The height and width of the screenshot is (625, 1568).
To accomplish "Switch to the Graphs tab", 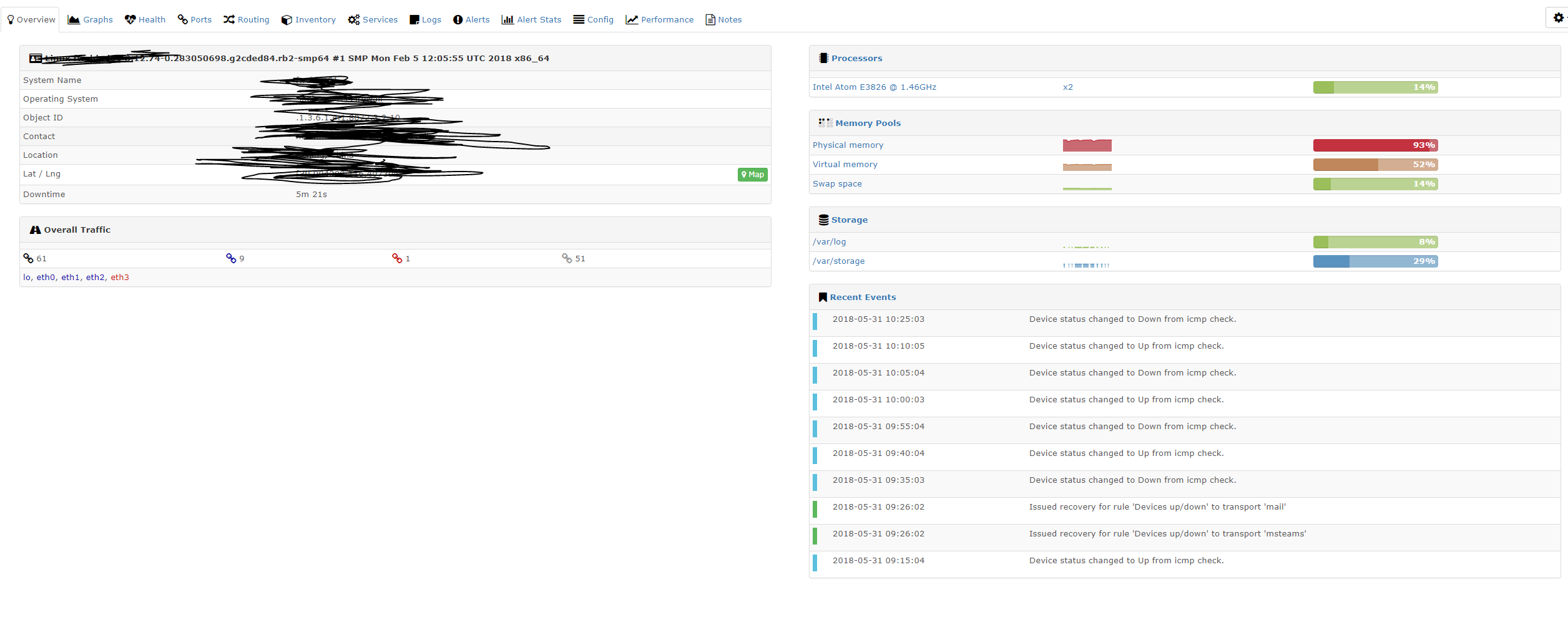I will pyautogui.click(x=91, y=20).
